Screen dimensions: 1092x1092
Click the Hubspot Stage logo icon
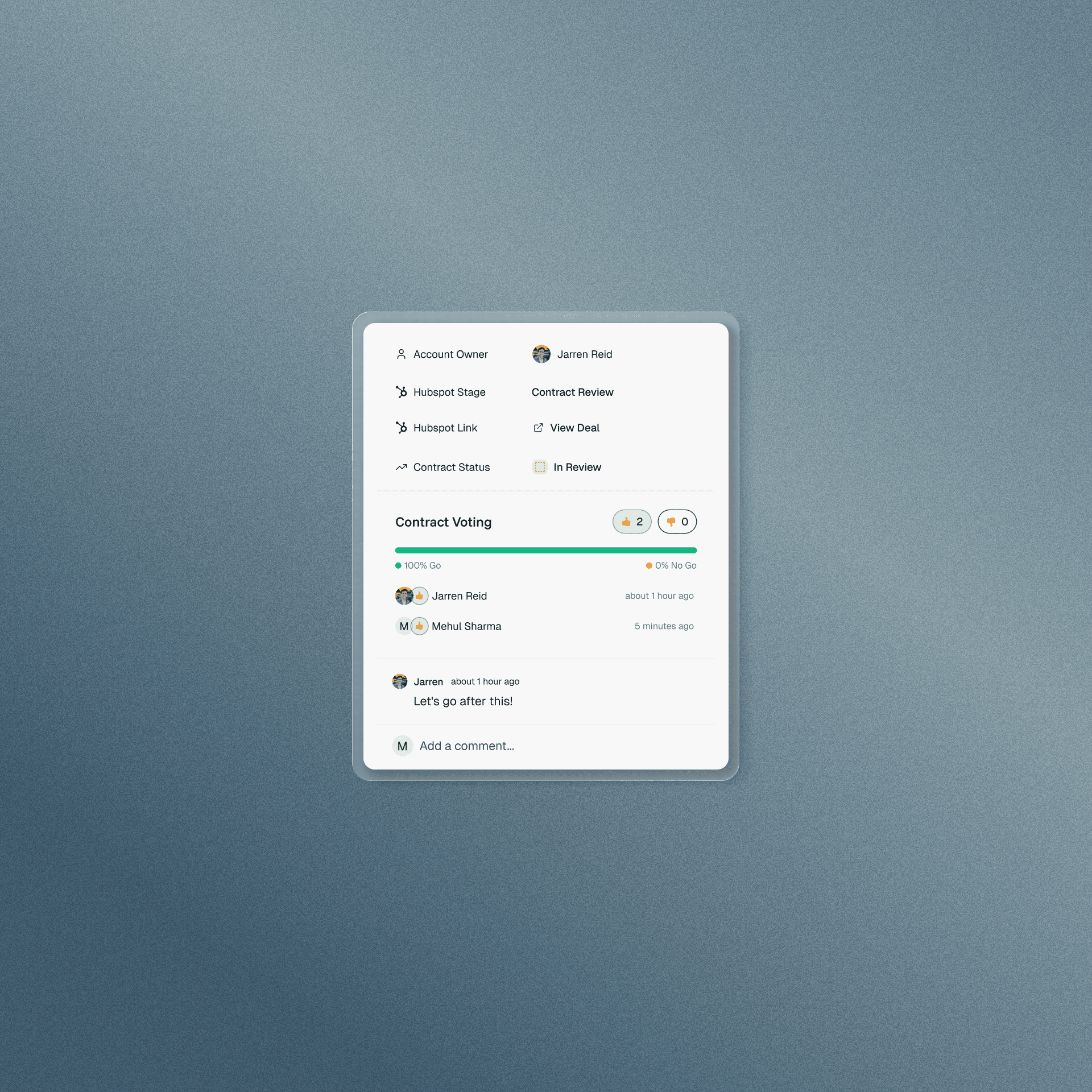pyautogui.click(x=402, y=392)
